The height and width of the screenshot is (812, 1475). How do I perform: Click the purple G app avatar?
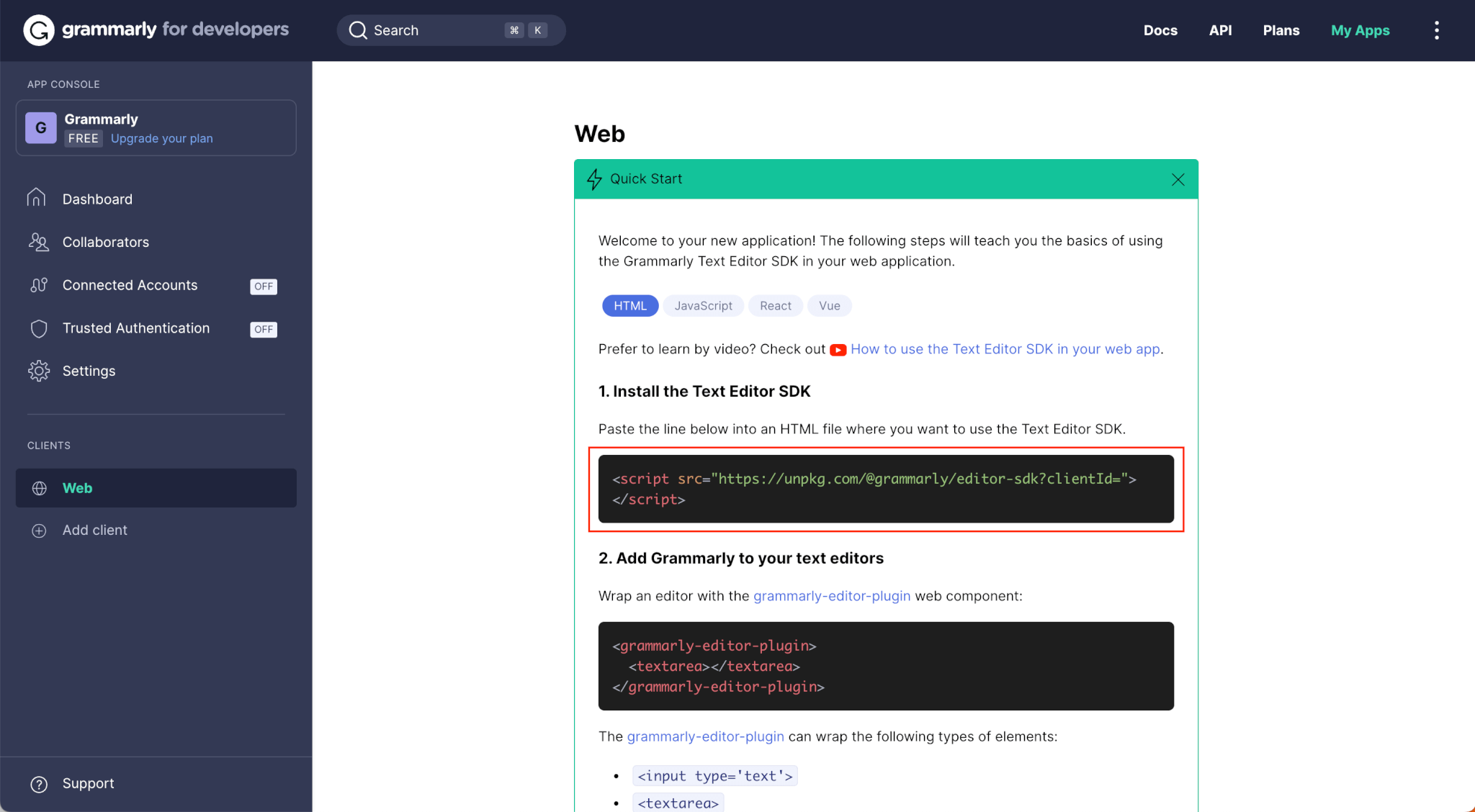pos(41,127)
